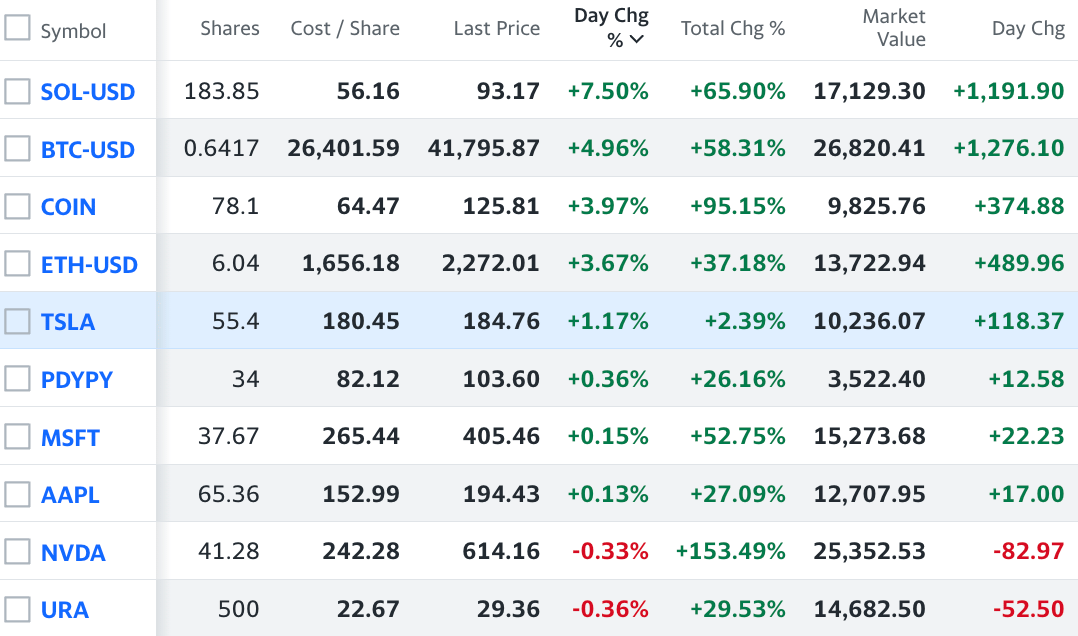Sort by the Symbol column header

click(73, 31)
